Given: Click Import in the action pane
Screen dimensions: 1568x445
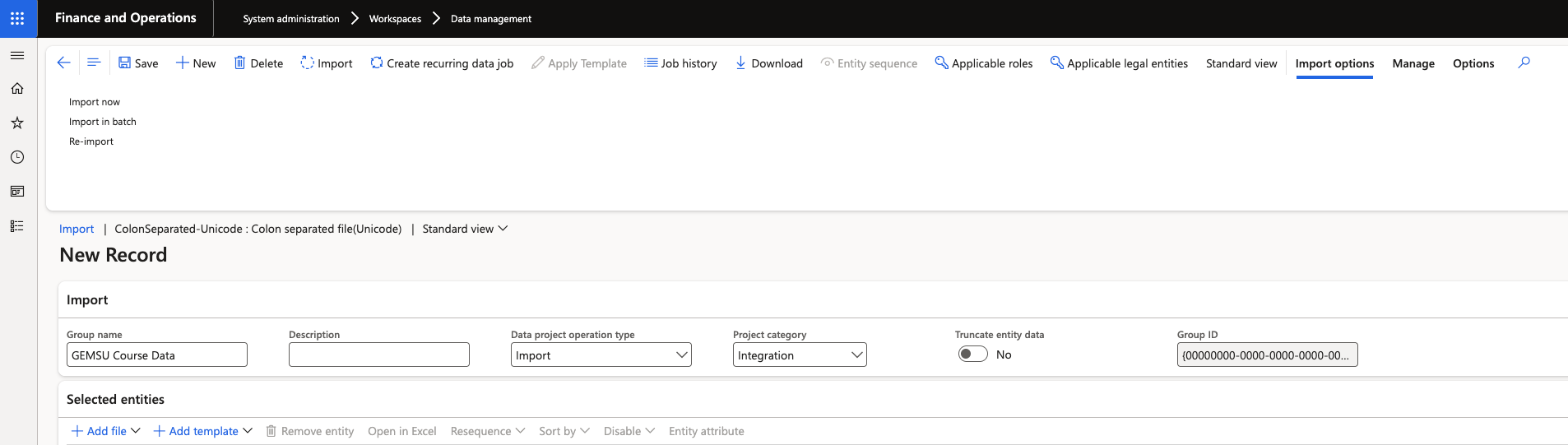Looking at the screenshot, I should pyautogui.click(x=327, y=63).
